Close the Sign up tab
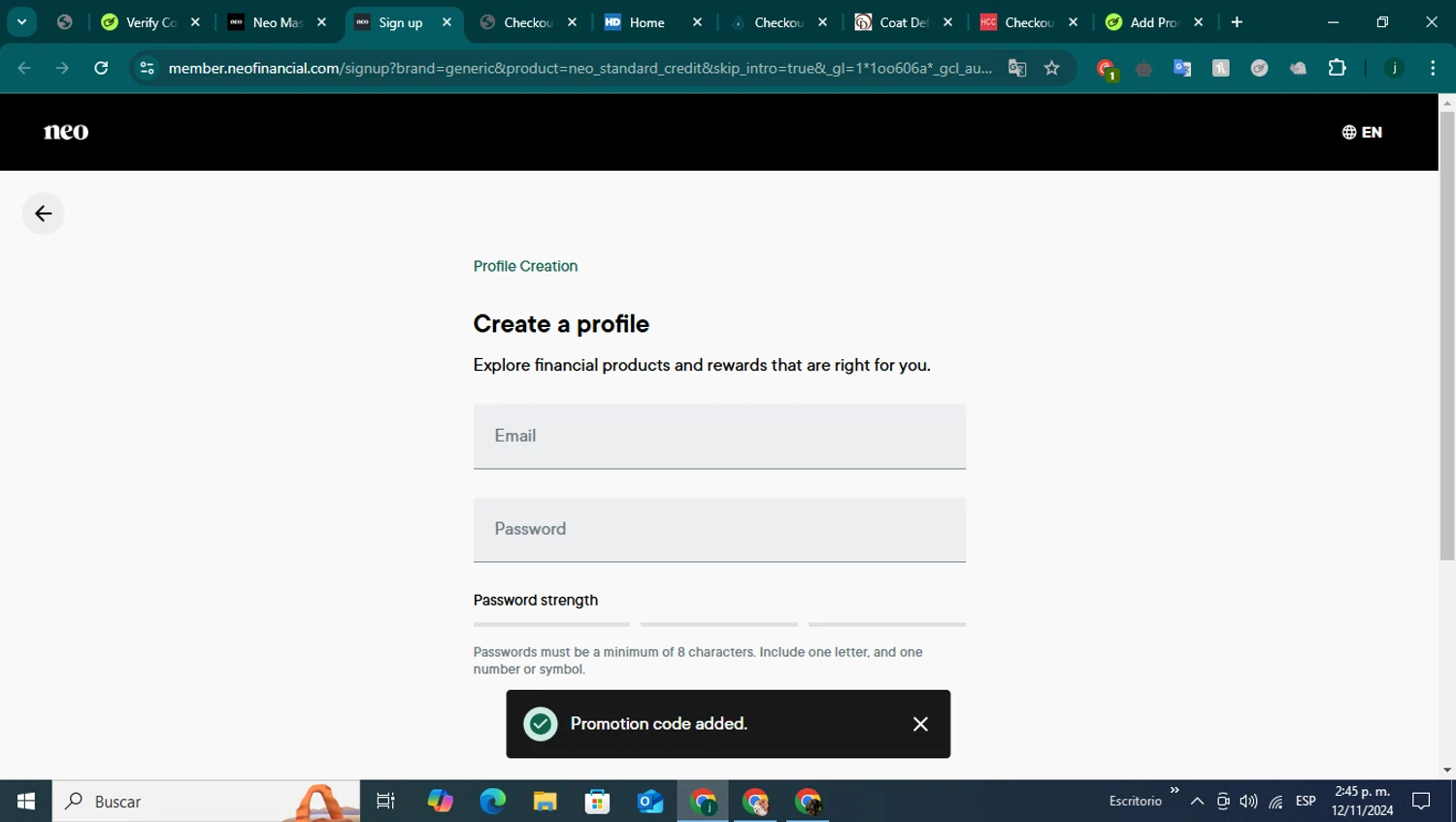 click(x=447, y=22)
